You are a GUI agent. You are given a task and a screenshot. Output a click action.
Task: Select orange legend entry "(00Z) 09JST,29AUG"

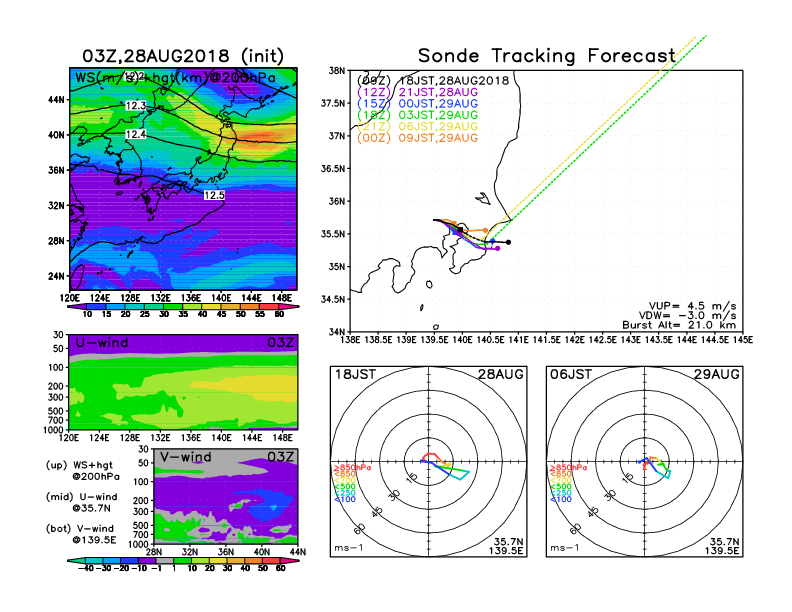click(417, 138)
